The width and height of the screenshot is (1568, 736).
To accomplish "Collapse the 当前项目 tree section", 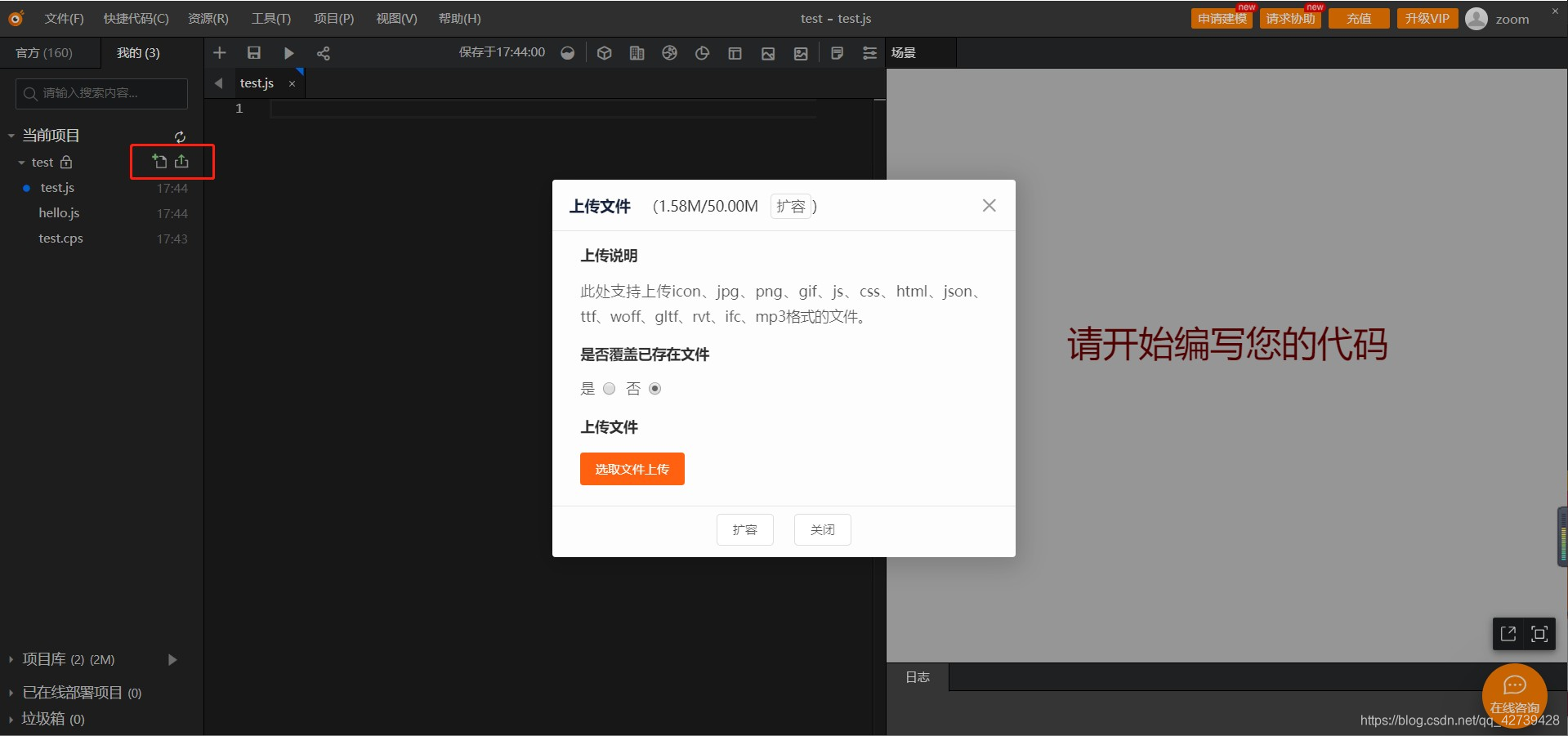I will (11, 135).
